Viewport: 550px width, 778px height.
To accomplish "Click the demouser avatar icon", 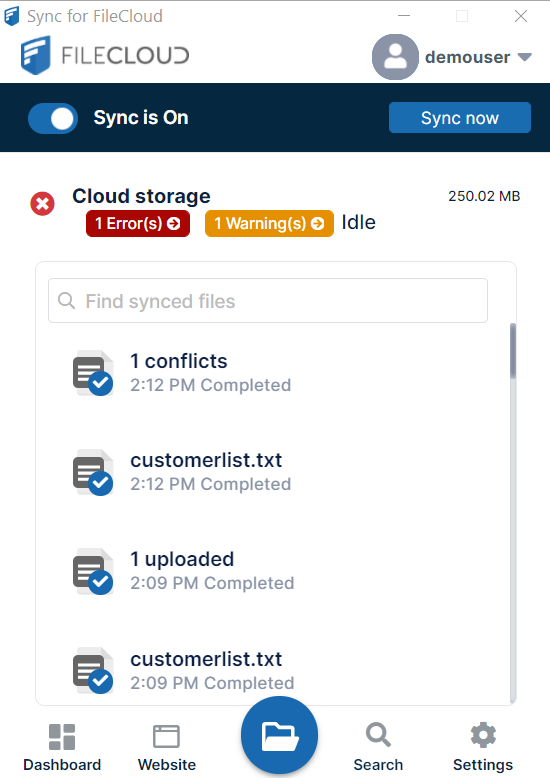I will click(x=395, y=57).
